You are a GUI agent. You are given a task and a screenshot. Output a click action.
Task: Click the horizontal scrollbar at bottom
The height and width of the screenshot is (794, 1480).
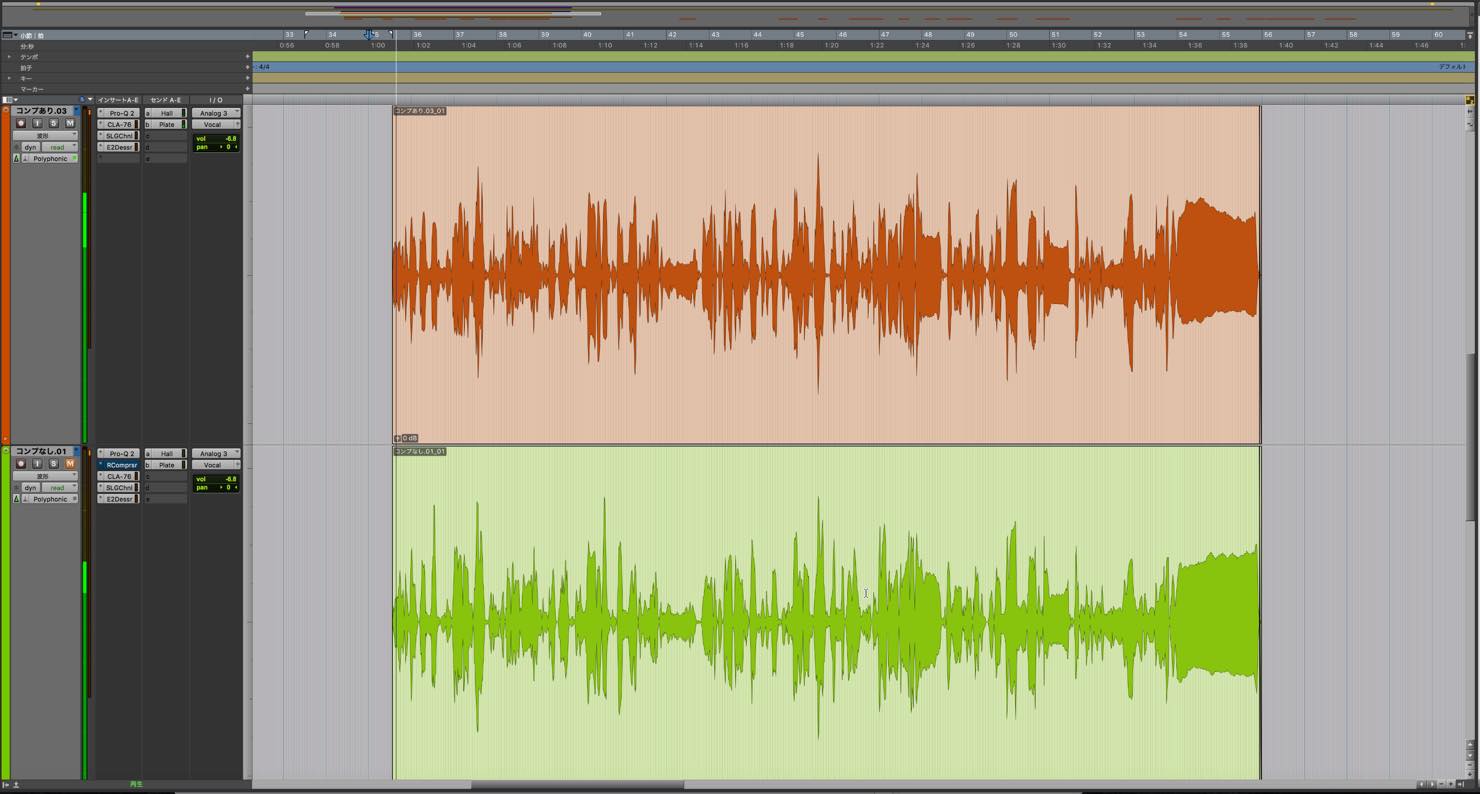(577, 785)
